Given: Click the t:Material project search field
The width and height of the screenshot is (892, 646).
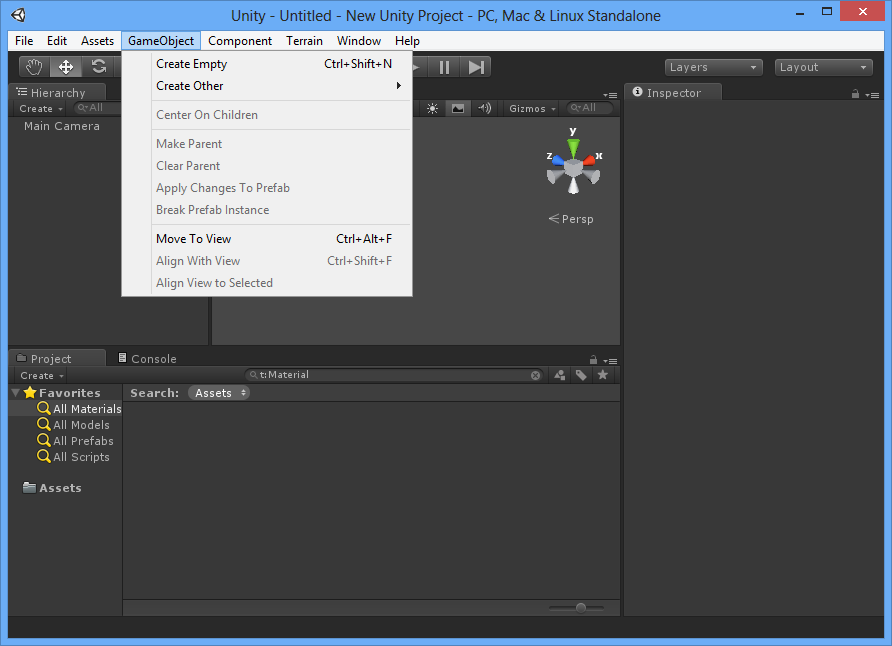Looking at the screenshot, I should click(x=395, y=375).
